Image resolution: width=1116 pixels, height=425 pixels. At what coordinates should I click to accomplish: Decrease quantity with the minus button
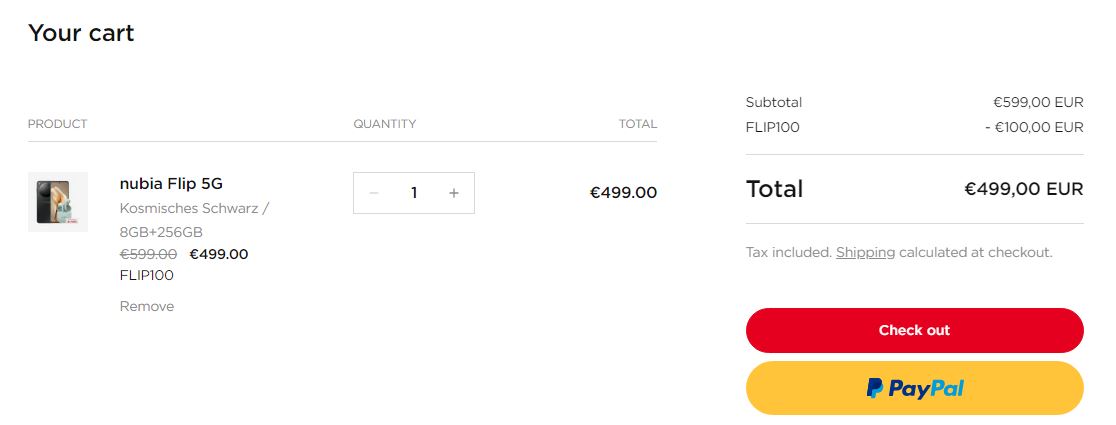pos(374,193)
